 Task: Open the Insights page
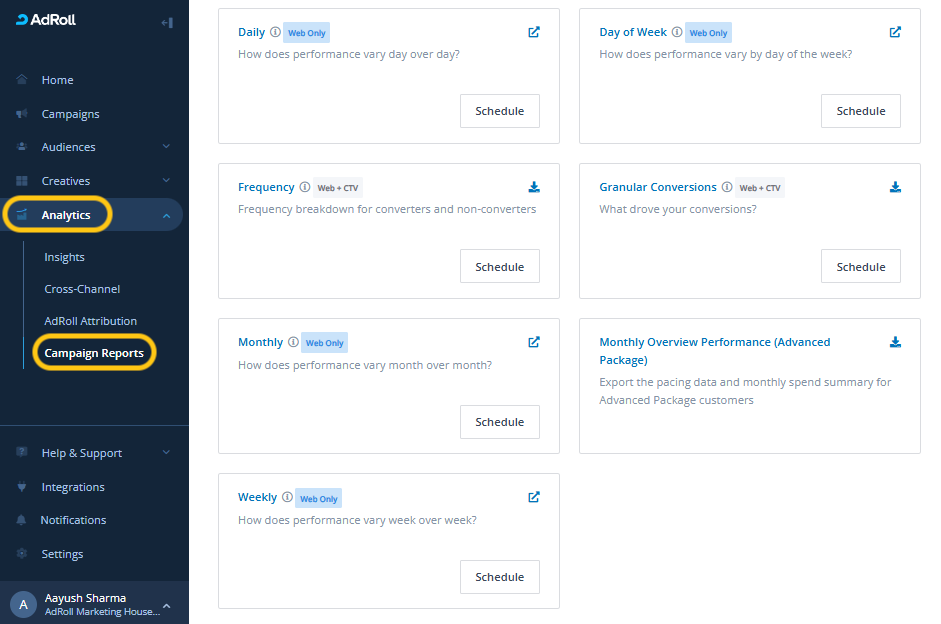point(64,257)
